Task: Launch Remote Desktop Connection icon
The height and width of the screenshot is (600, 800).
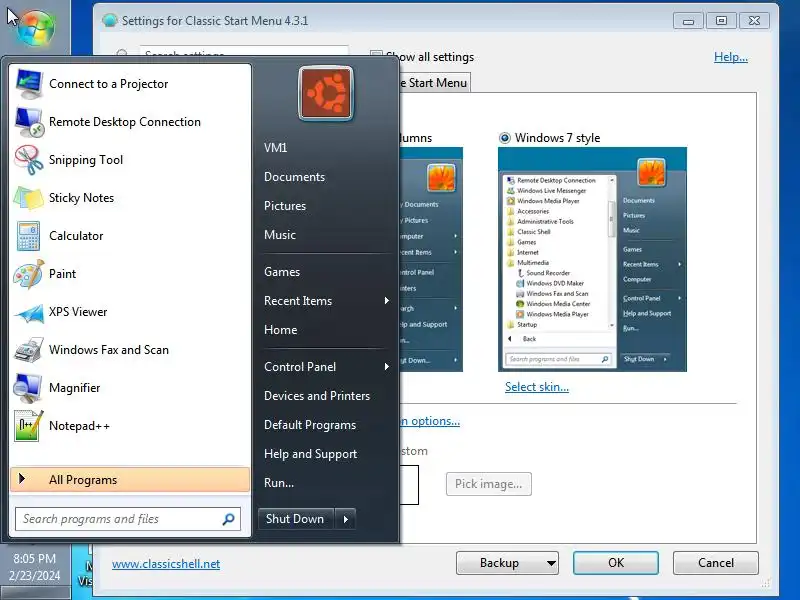Action: click(29, 122)
